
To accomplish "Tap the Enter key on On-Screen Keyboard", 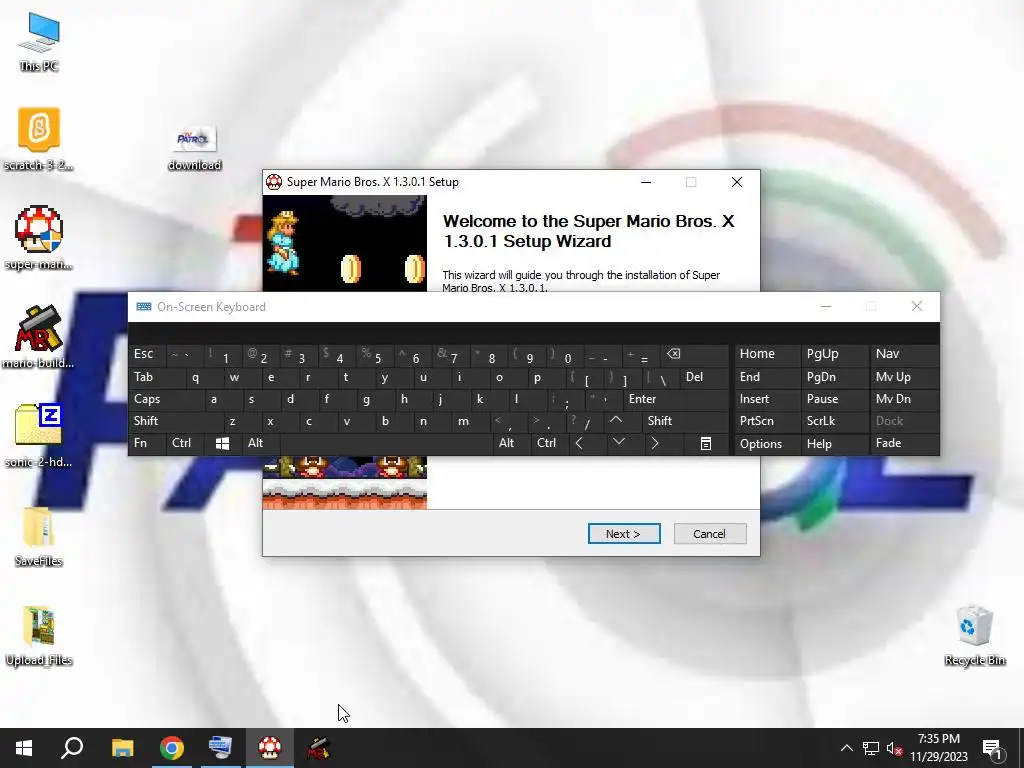I will (676, 399).
